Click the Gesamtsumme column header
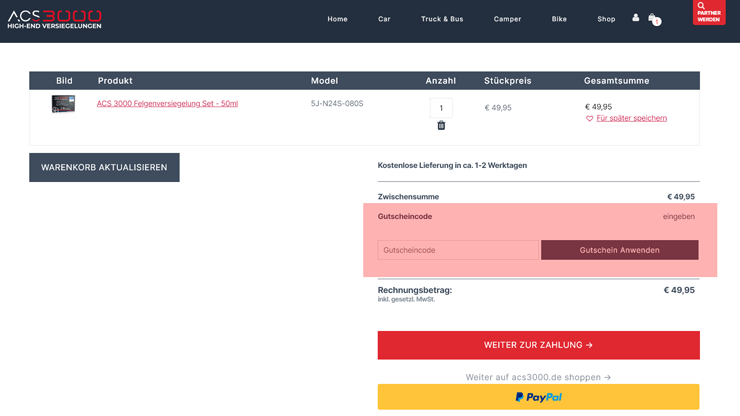The height and width of the screenshot is (416, 740). (x=616, y=81)
